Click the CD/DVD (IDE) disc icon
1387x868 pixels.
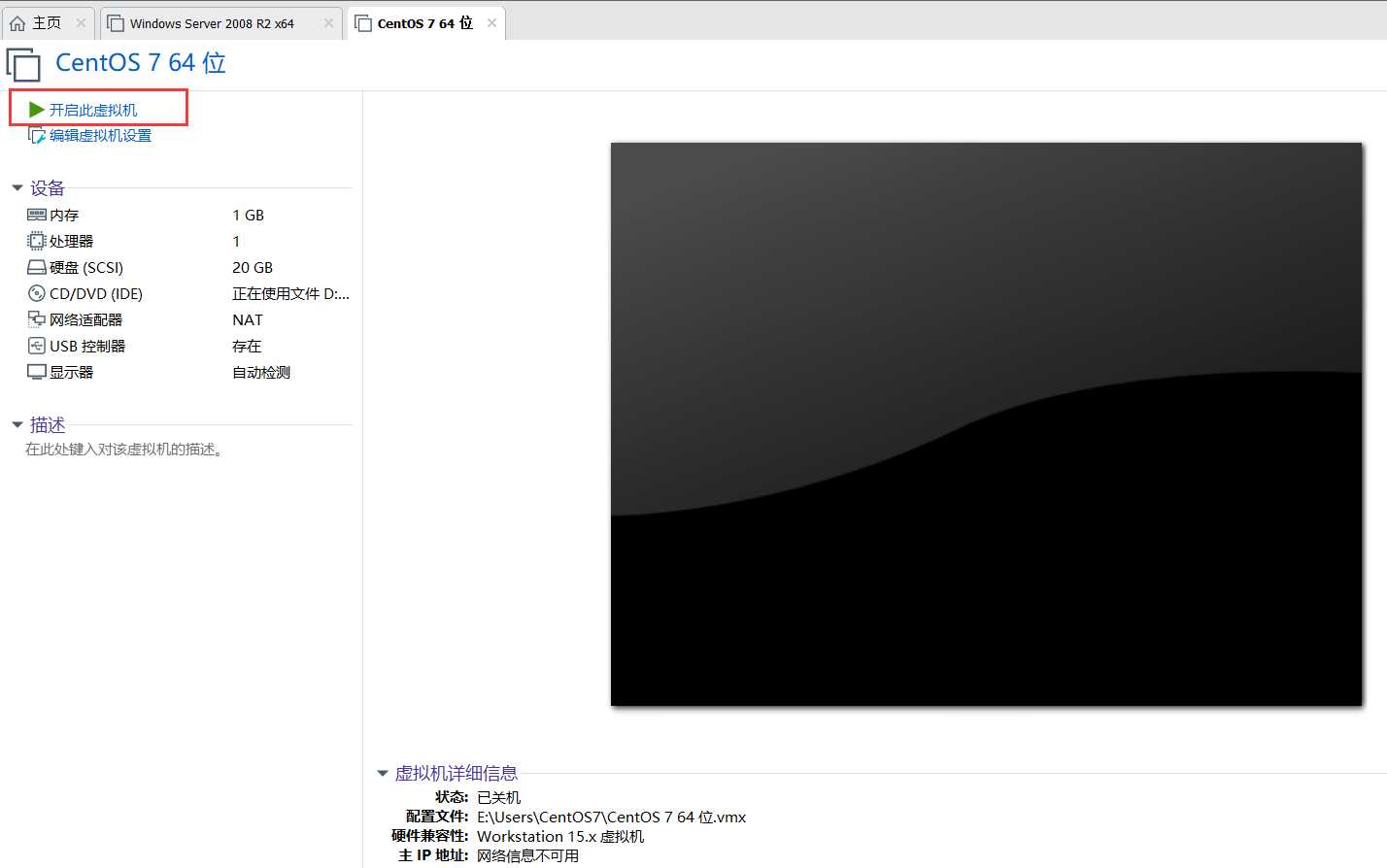click(37, 293)
